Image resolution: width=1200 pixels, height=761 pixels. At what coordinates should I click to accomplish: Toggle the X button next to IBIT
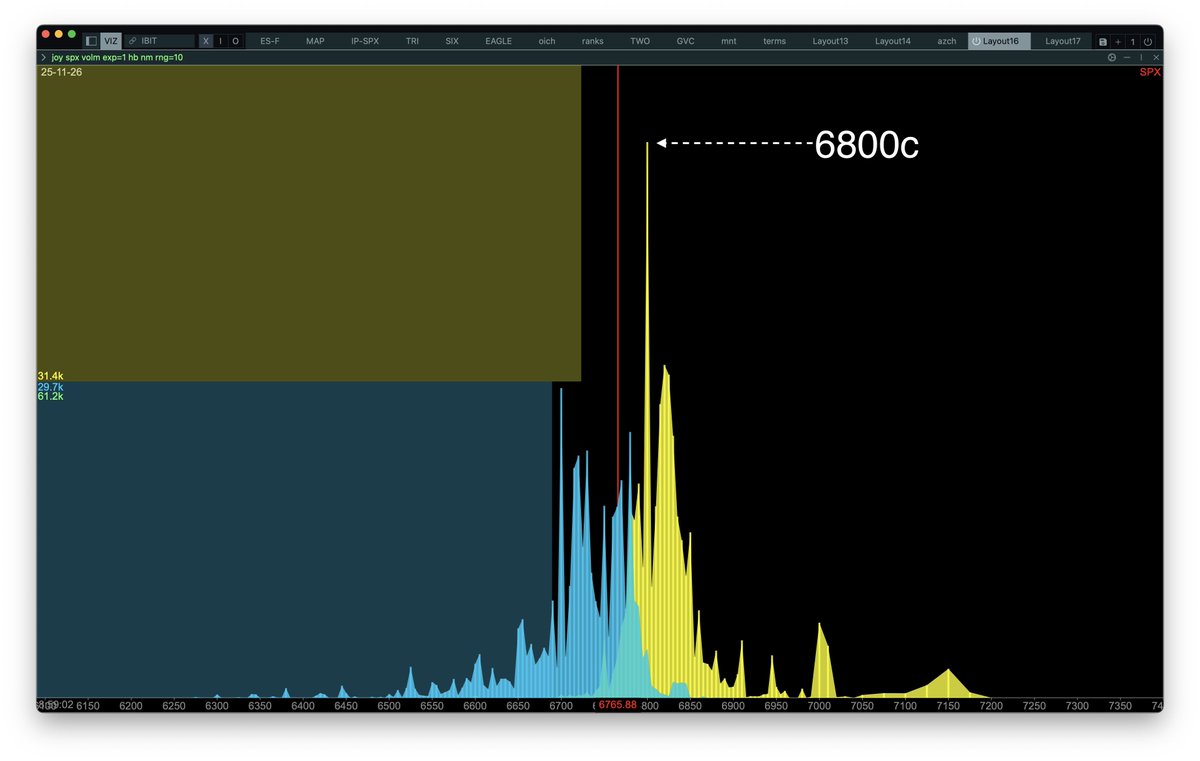[x=204, y=41]
